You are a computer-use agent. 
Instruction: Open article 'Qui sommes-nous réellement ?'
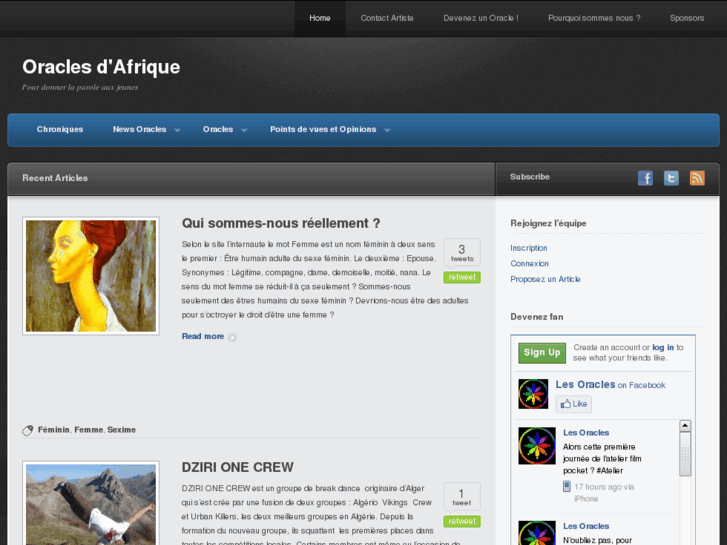click(x=281, y=223)
